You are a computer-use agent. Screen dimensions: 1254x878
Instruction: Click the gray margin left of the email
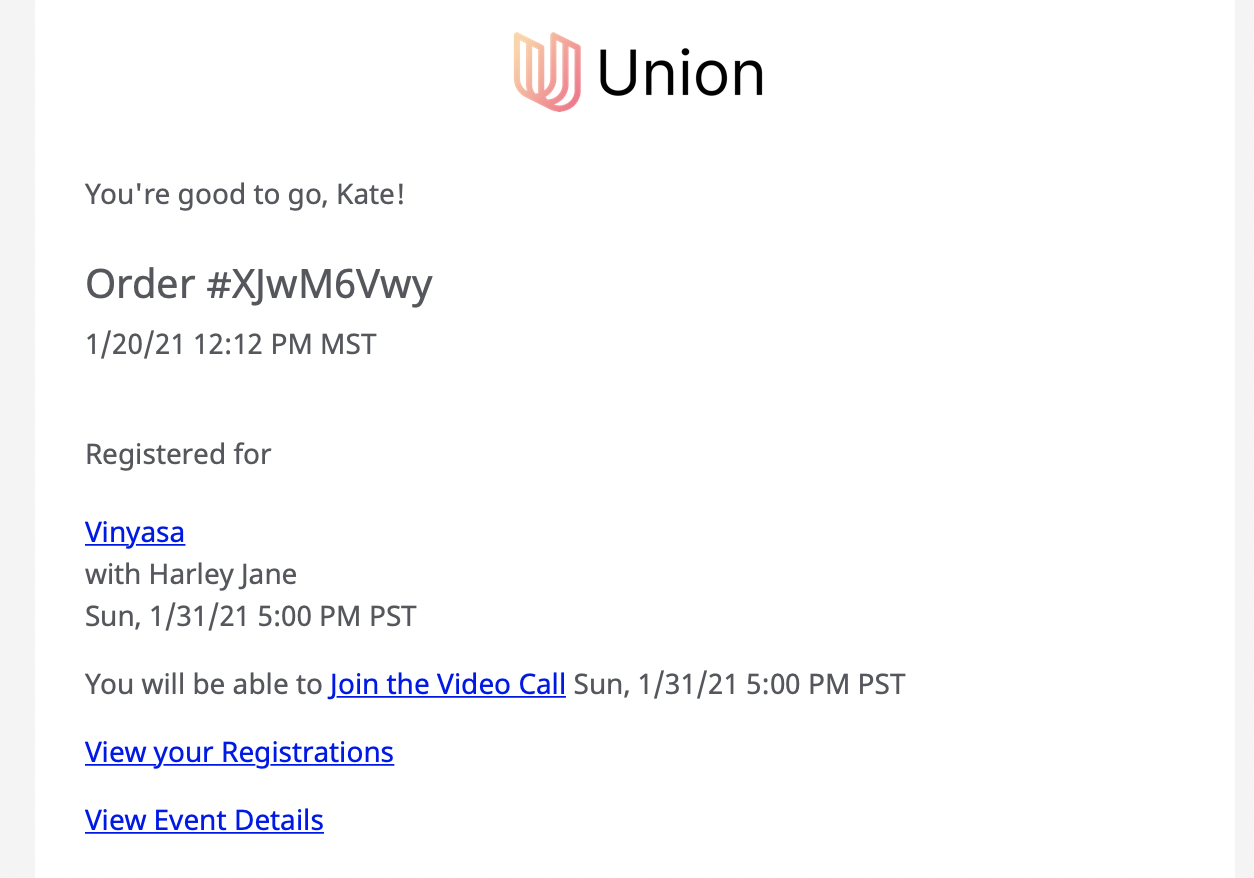coord(17,439)
